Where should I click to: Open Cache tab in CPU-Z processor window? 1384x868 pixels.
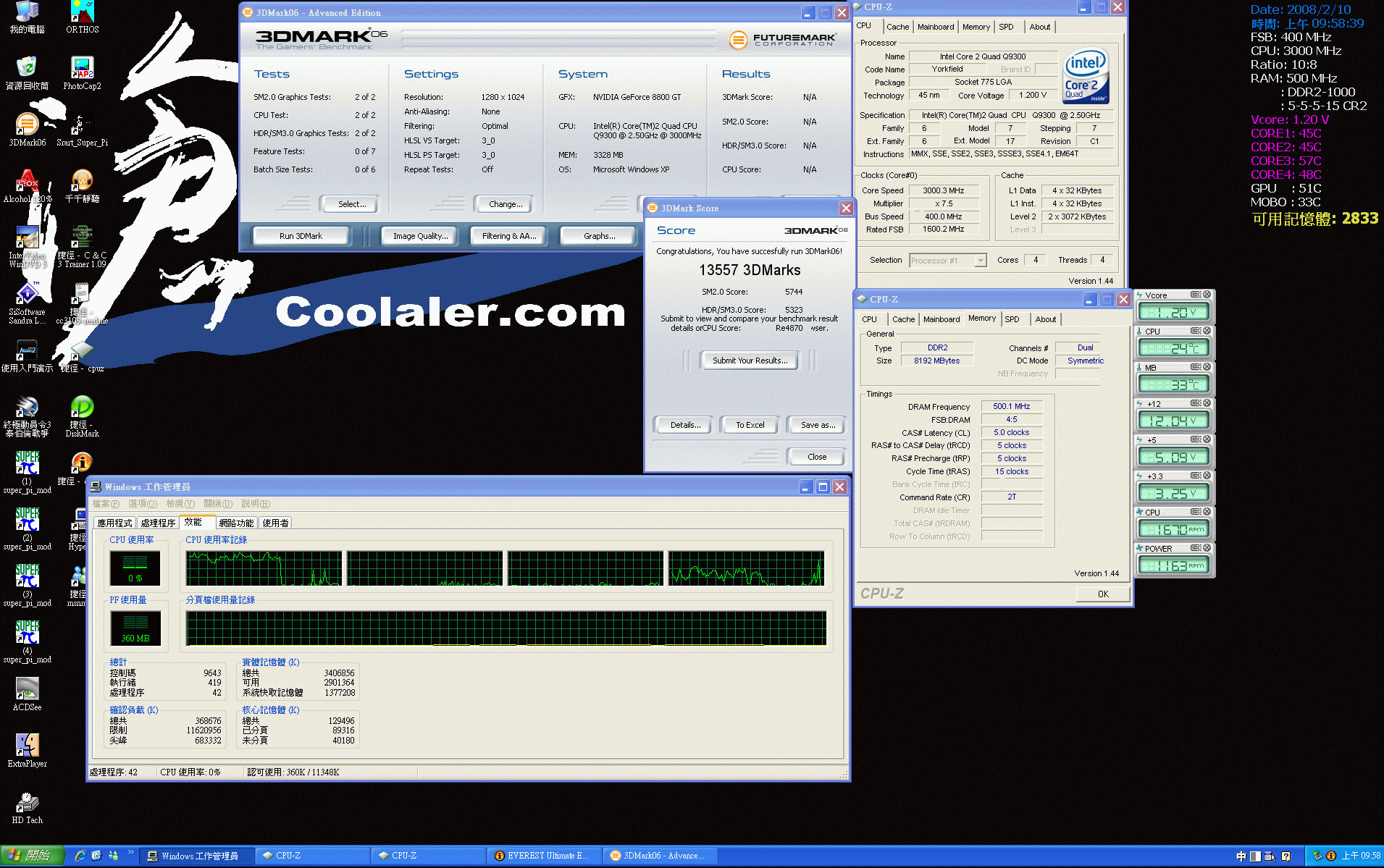point(897,27)
